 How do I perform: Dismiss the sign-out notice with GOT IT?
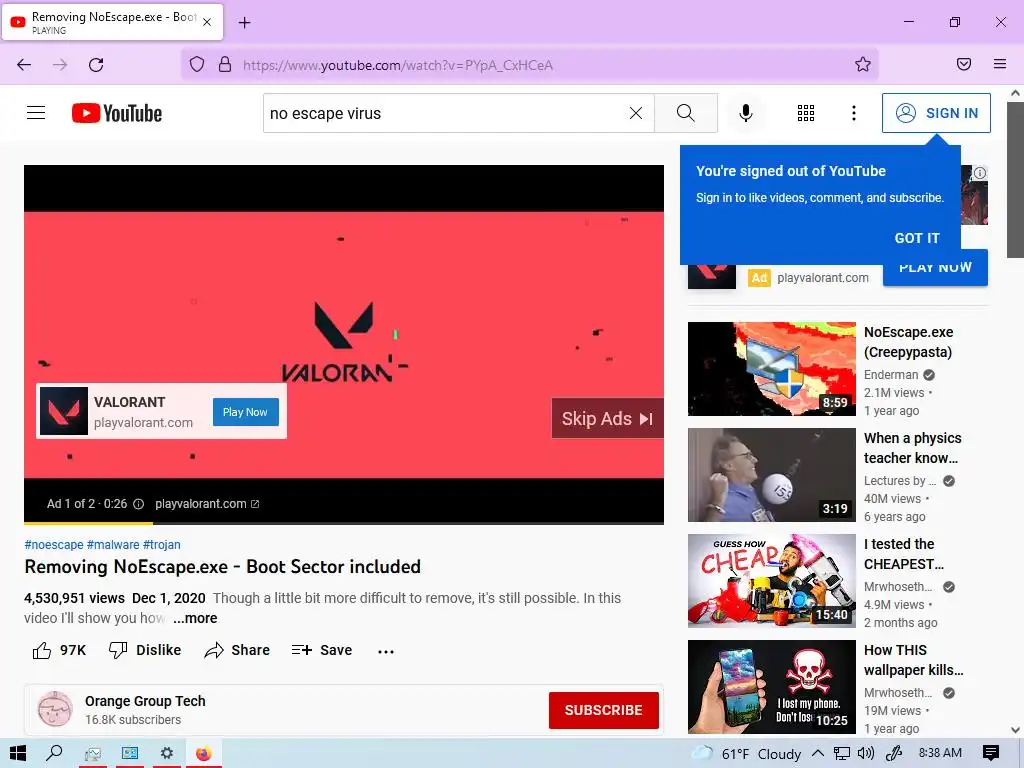917,238
